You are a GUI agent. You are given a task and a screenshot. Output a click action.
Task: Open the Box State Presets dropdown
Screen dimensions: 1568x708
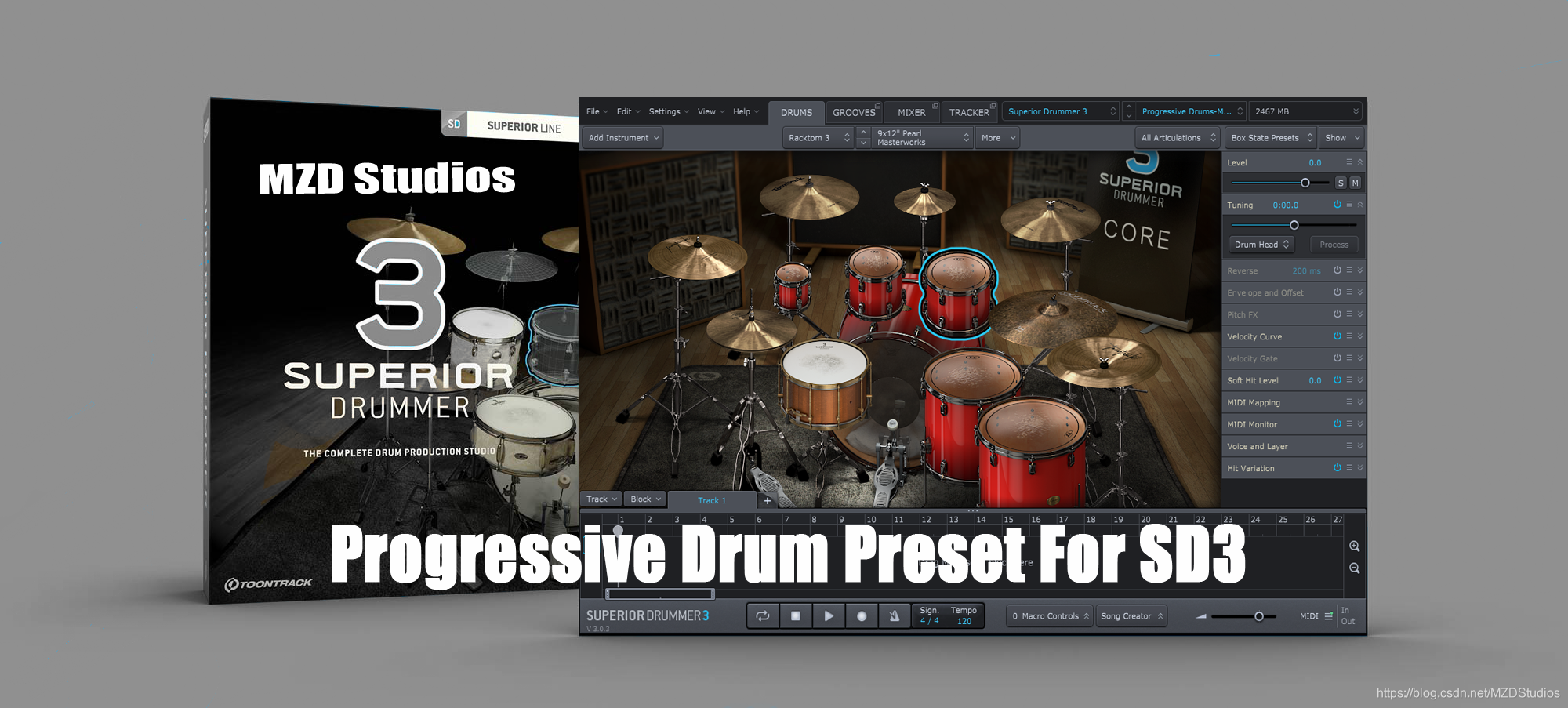tap(1270, 138)
